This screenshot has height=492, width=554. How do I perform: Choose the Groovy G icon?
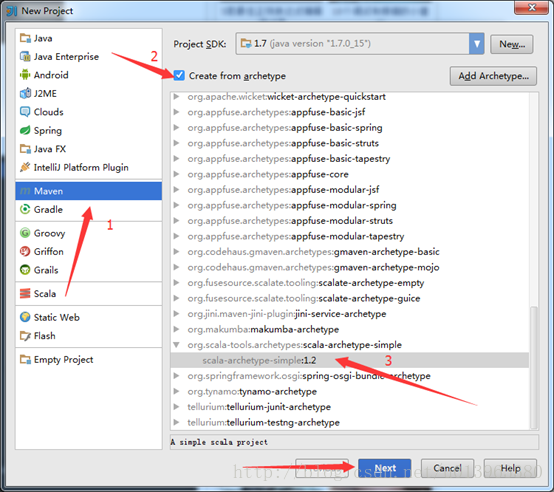[x=25, y=233]
